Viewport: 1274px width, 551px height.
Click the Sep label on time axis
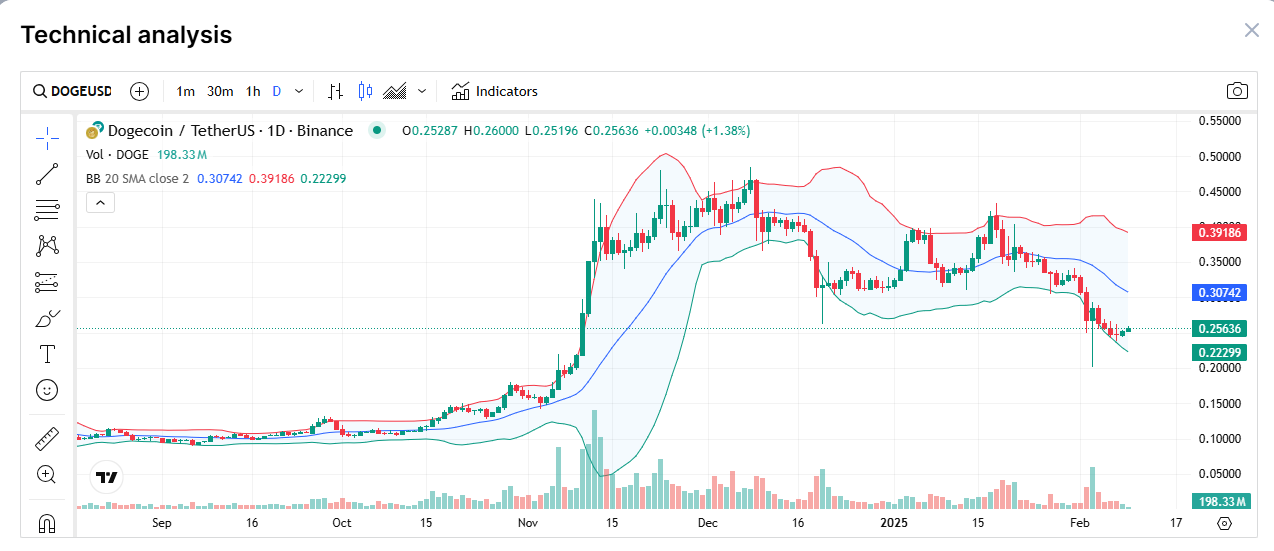click(162, 522)
